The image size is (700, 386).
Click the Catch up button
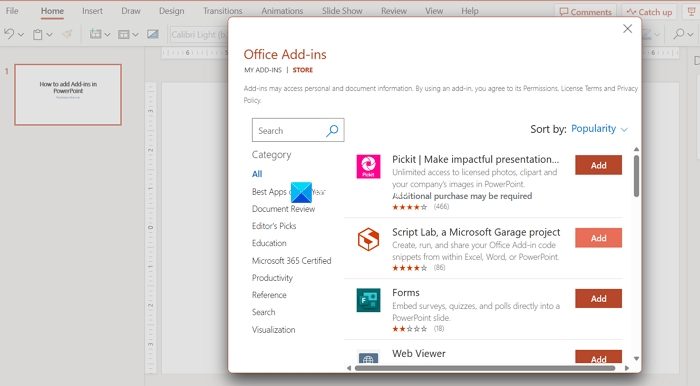tap(649, 12)
